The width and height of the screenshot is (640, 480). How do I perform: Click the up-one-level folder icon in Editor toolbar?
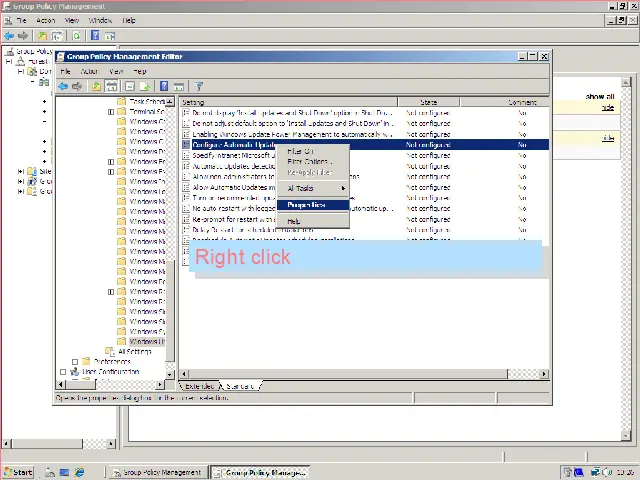coord(96,86)
